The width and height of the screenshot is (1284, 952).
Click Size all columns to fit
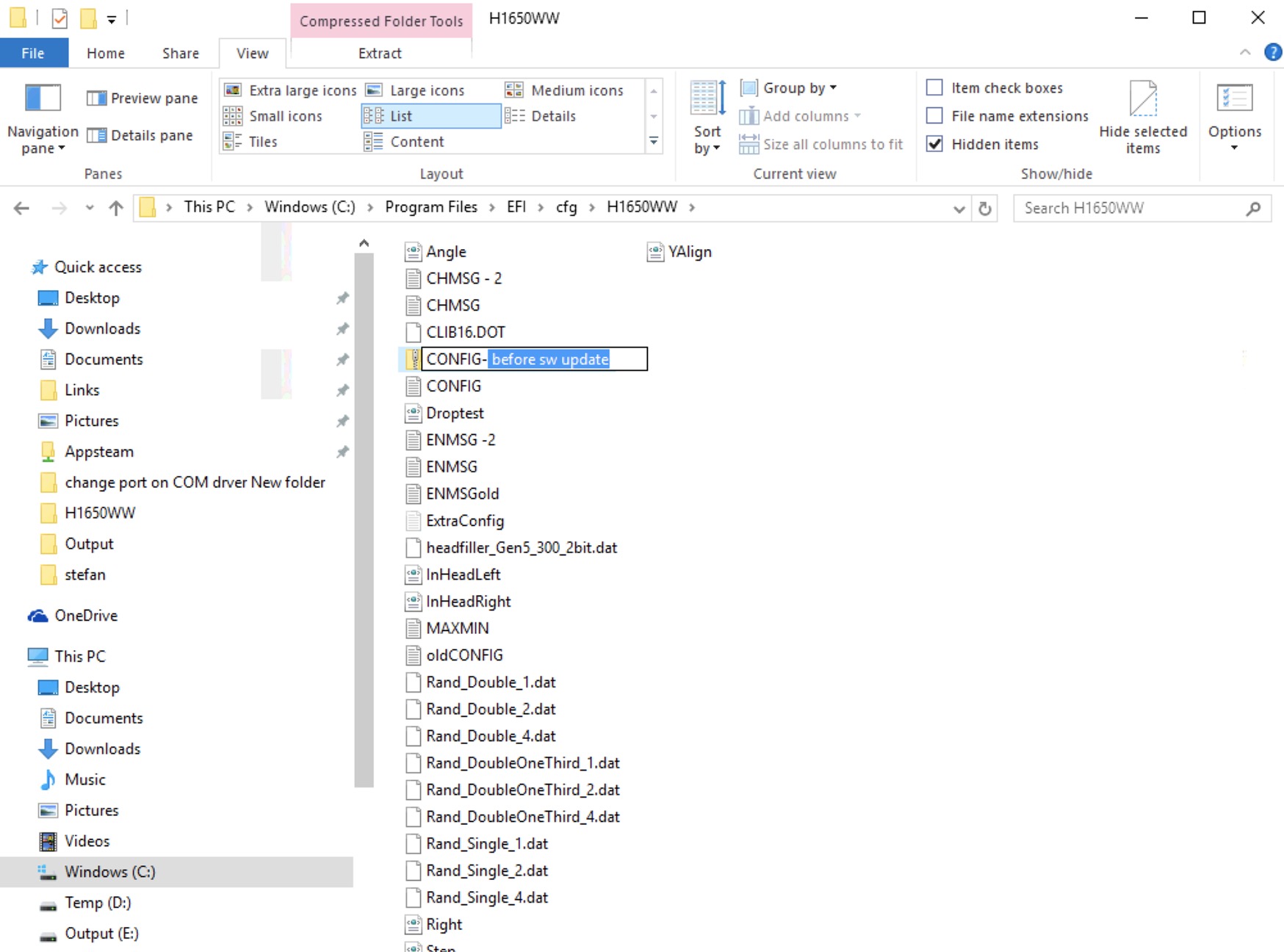pos(821,144)
